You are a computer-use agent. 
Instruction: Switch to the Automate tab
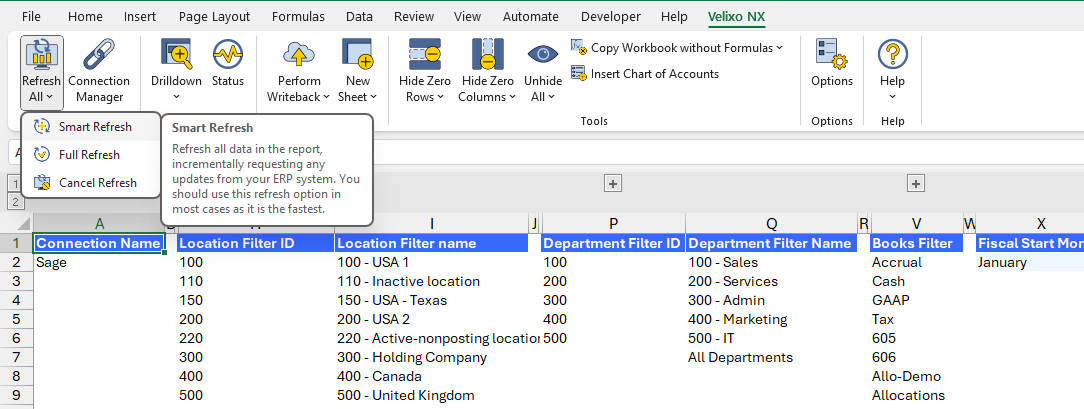pos(530,17)
